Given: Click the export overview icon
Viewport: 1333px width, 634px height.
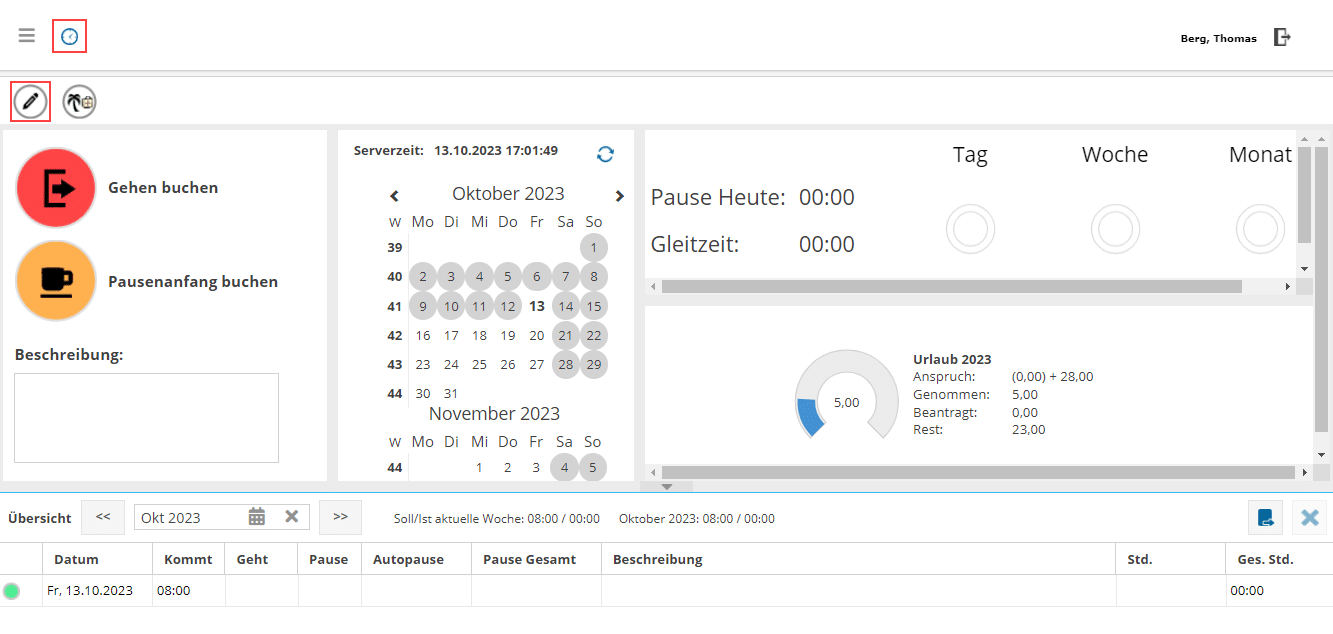Looking at the screenshot, I should point(1266,518).
